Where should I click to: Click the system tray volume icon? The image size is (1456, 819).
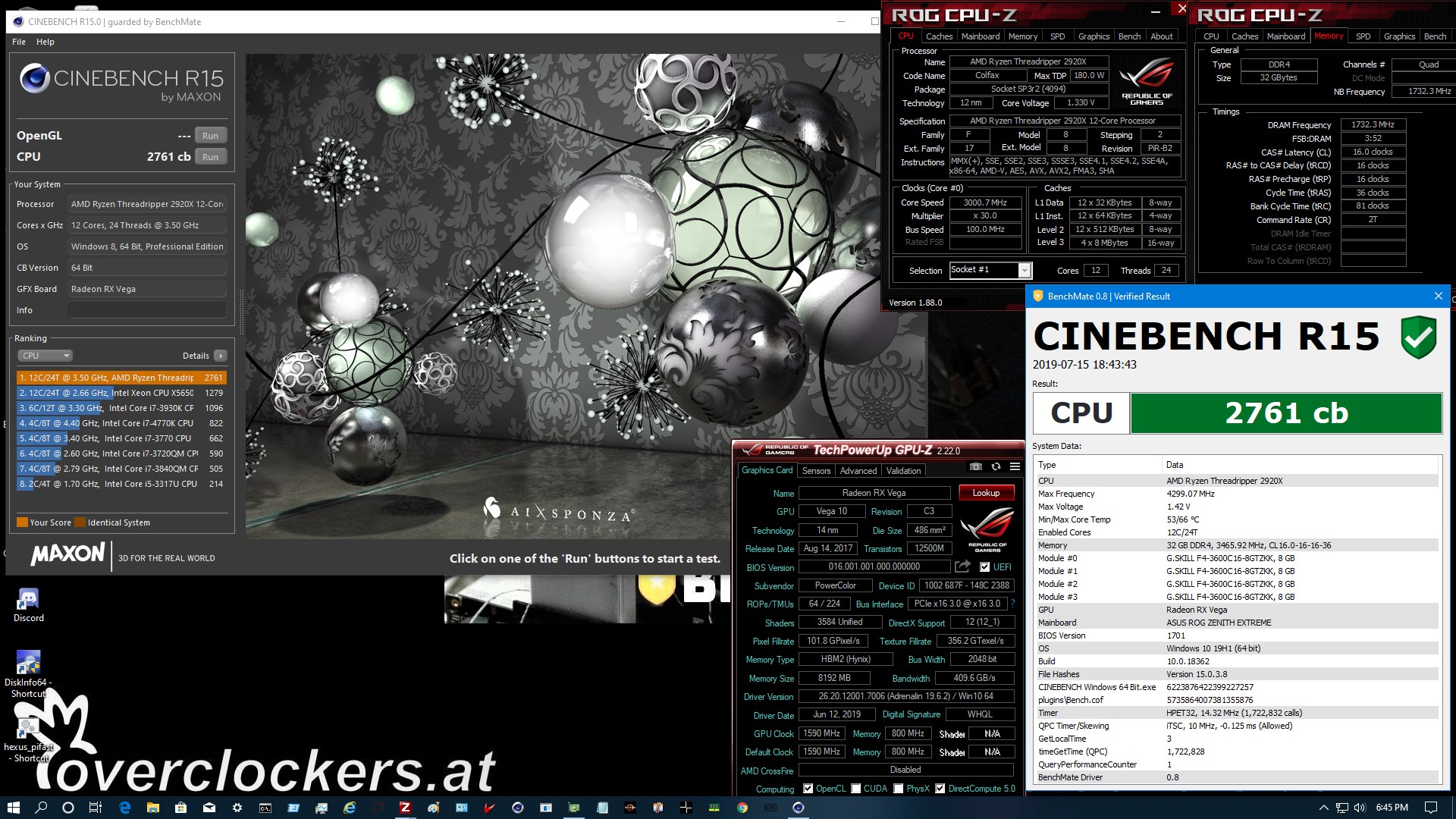(1360, 808)
